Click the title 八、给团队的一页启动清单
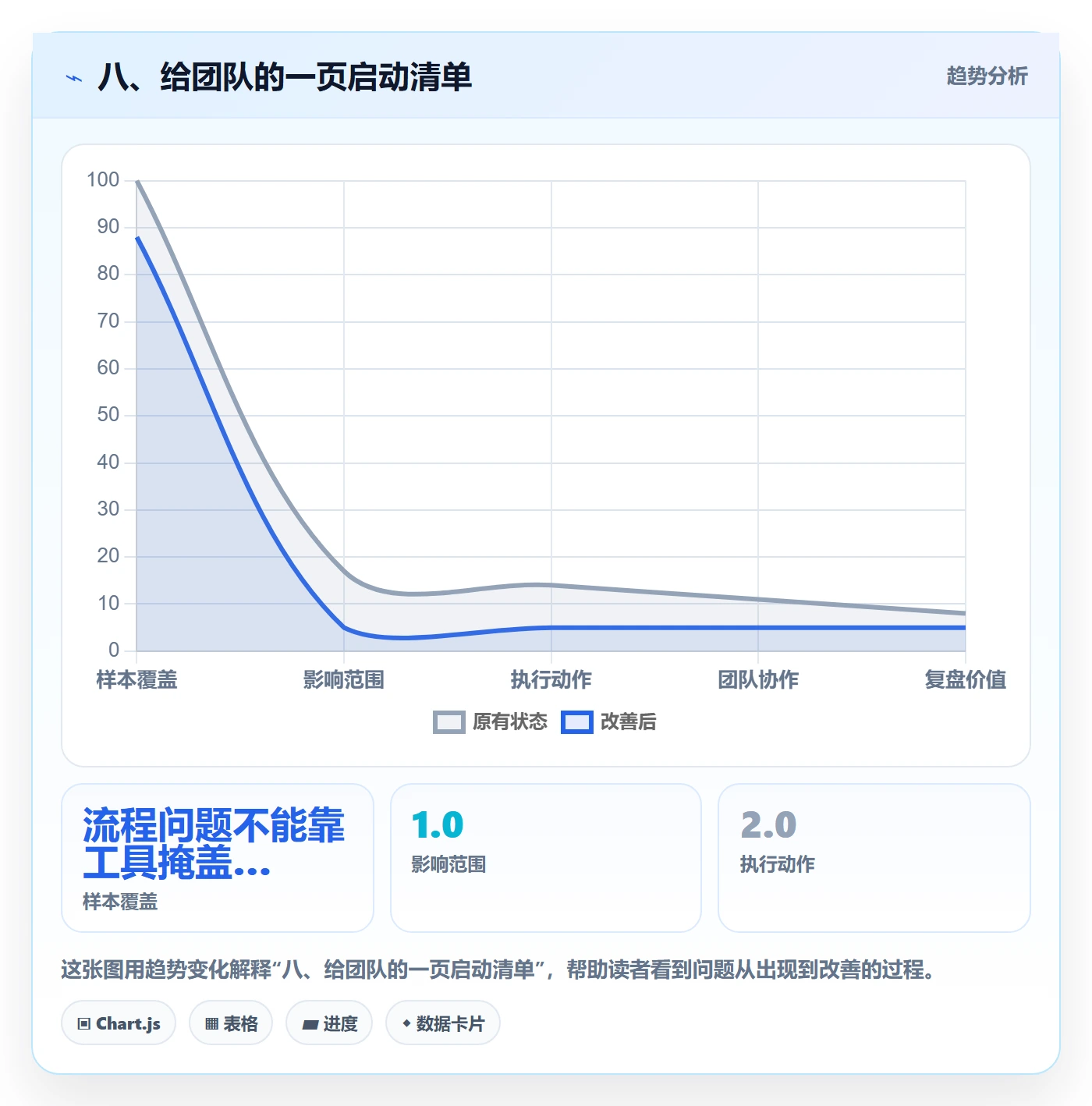Image resolution: width=1092 pixels, height=1106 pixels. pyautogui.click(x=285, y=77)
